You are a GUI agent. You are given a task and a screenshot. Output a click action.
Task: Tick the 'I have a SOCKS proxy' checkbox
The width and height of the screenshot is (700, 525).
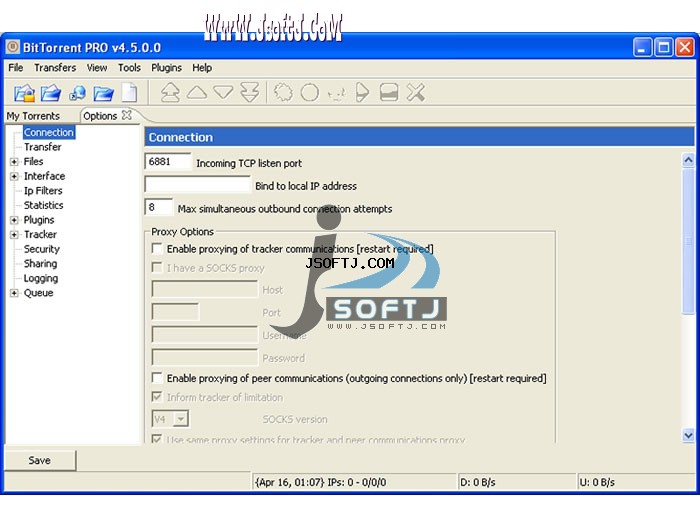(157, 267)
